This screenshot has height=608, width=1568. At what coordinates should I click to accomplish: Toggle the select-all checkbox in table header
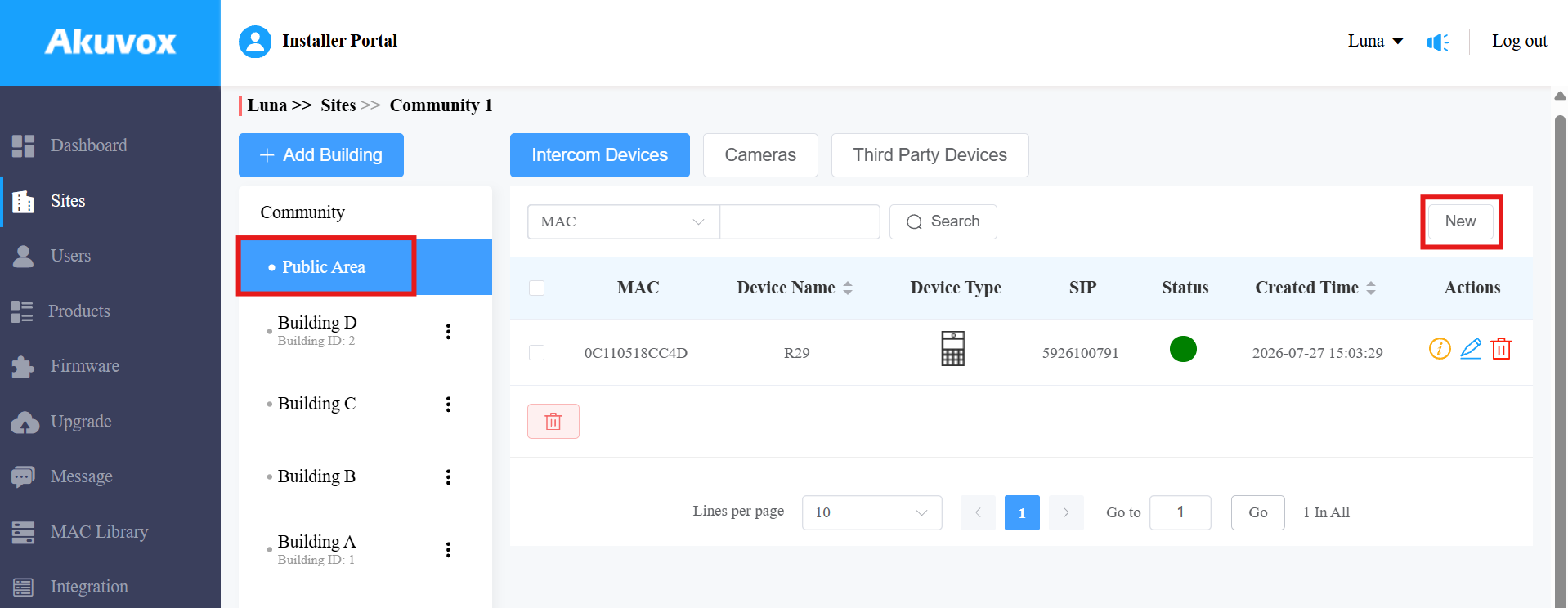[x=536, y=288]
